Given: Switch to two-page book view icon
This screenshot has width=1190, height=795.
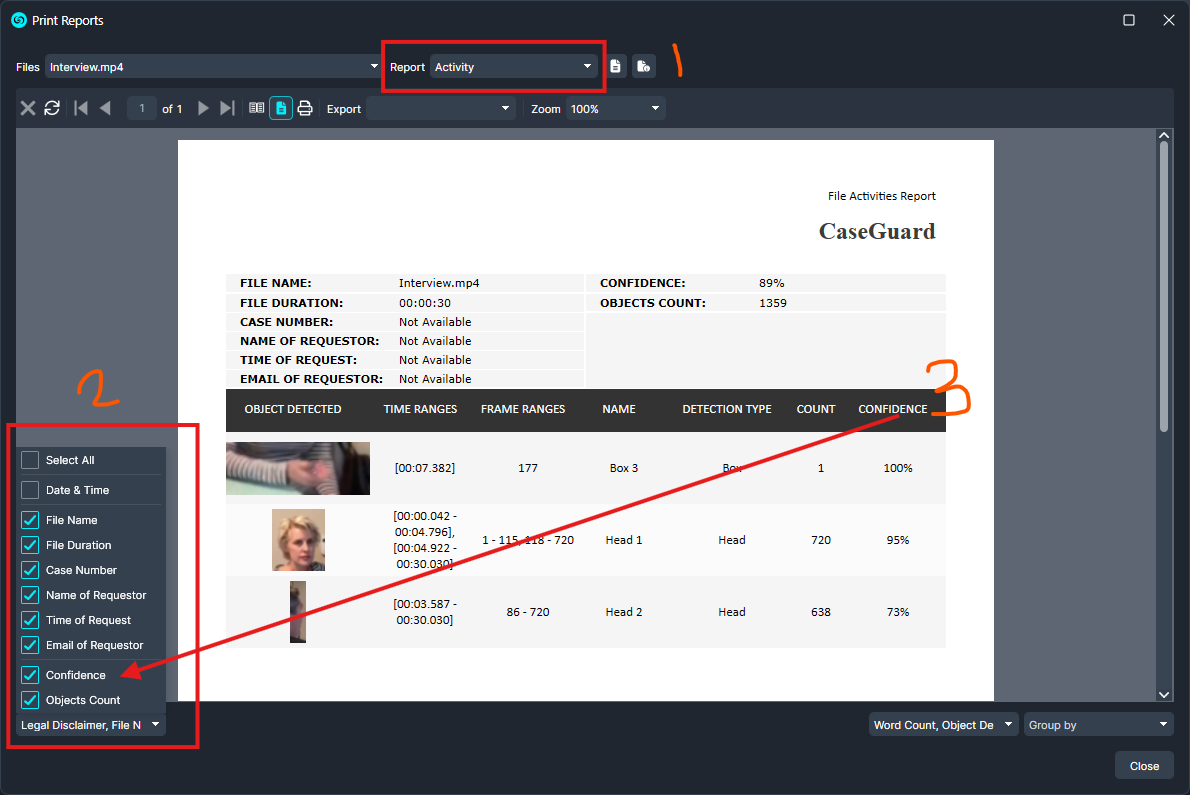Looking at the screenshot, I should [257, 108].
